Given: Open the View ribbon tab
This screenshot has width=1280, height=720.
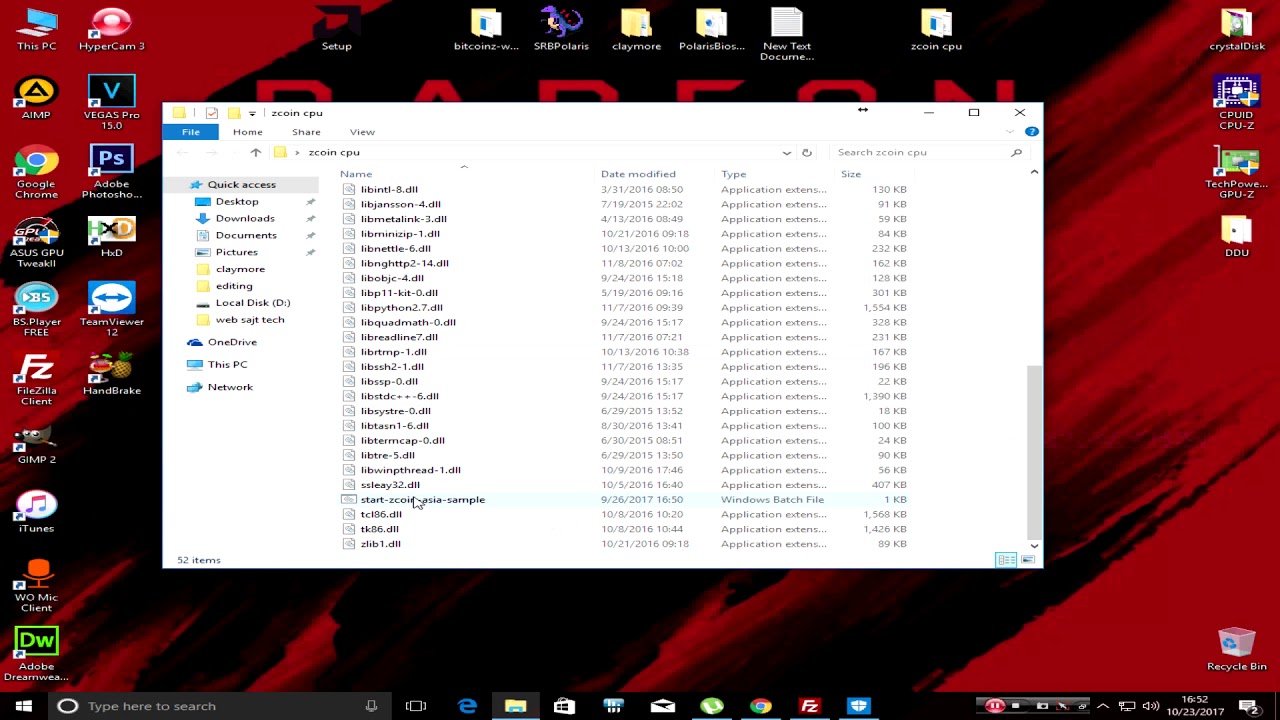Looking at the screenshot, I should (362, 132).
